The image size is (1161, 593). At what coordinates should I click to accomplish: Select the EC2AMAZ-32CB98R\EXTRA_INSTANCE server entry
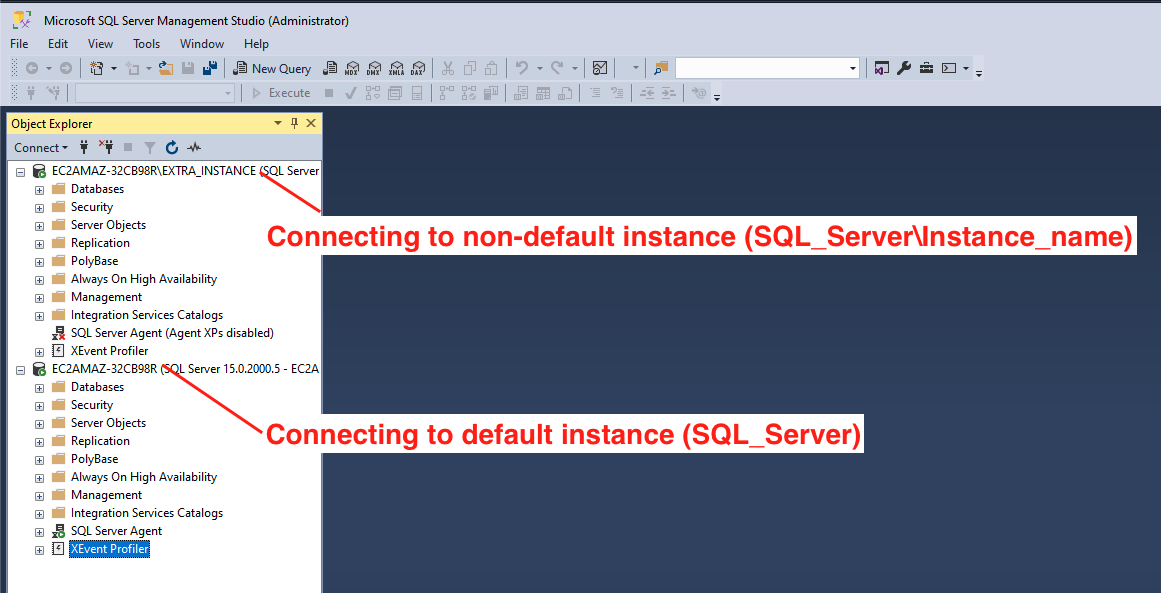coord(184,171)
